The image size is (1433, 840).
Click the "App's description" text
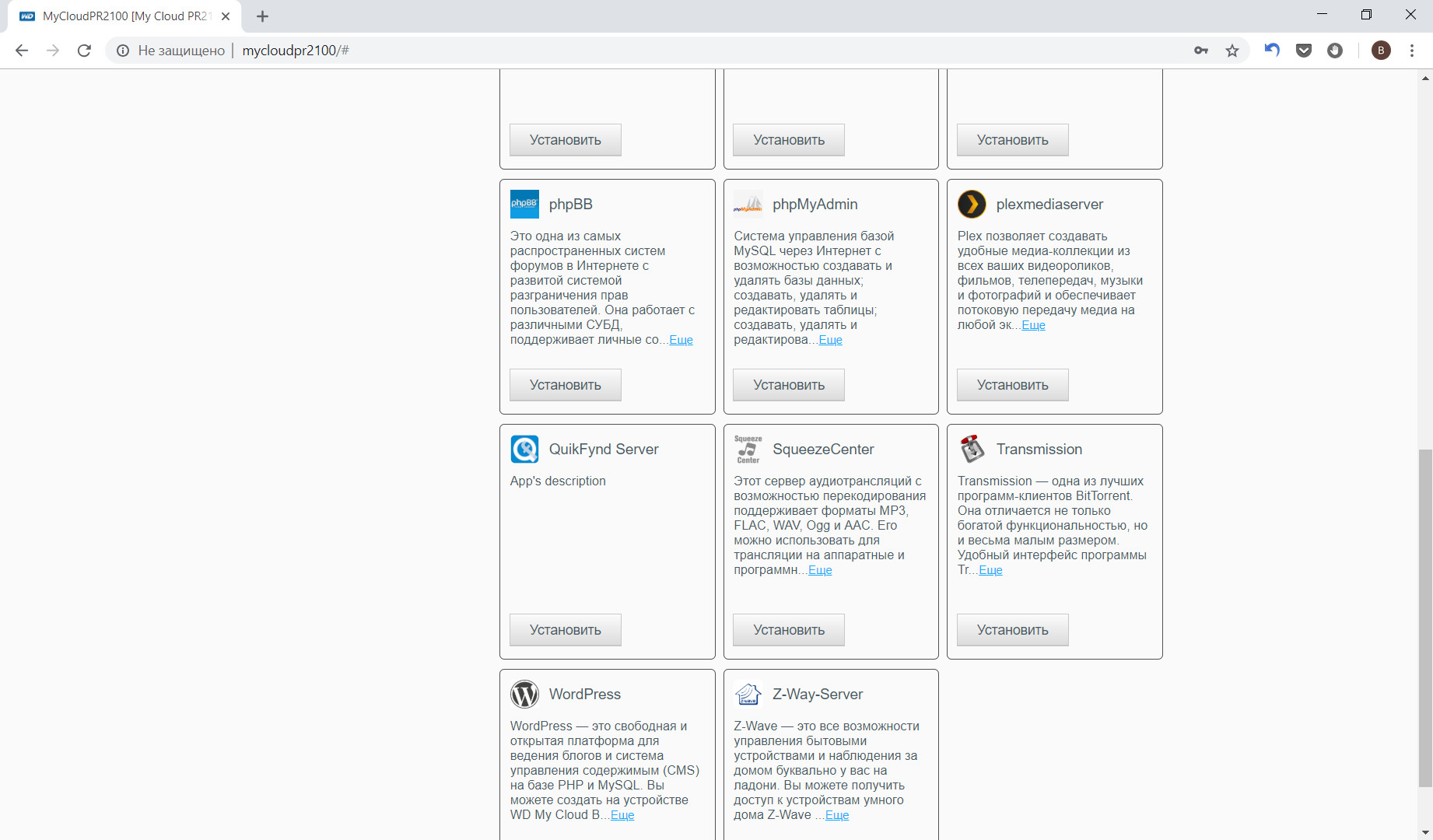pyautogui.click(x=558, y=481)
